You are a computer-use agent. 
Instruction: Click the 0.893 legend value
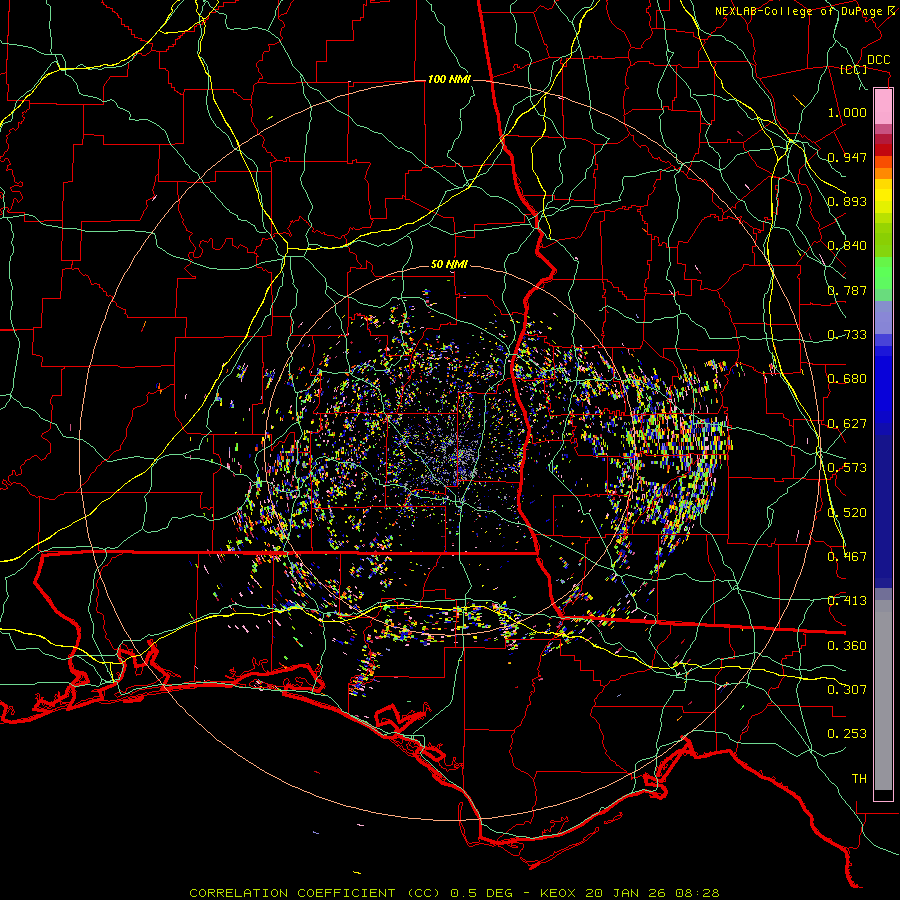click(847, 201)
